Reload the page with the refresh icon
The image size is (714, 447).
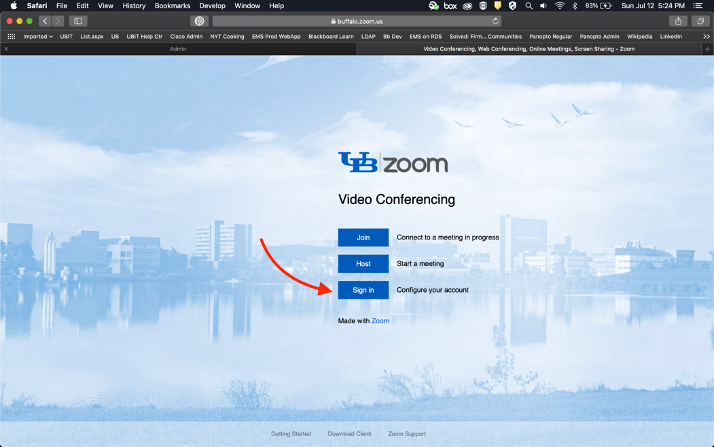(x=496, y=21)
